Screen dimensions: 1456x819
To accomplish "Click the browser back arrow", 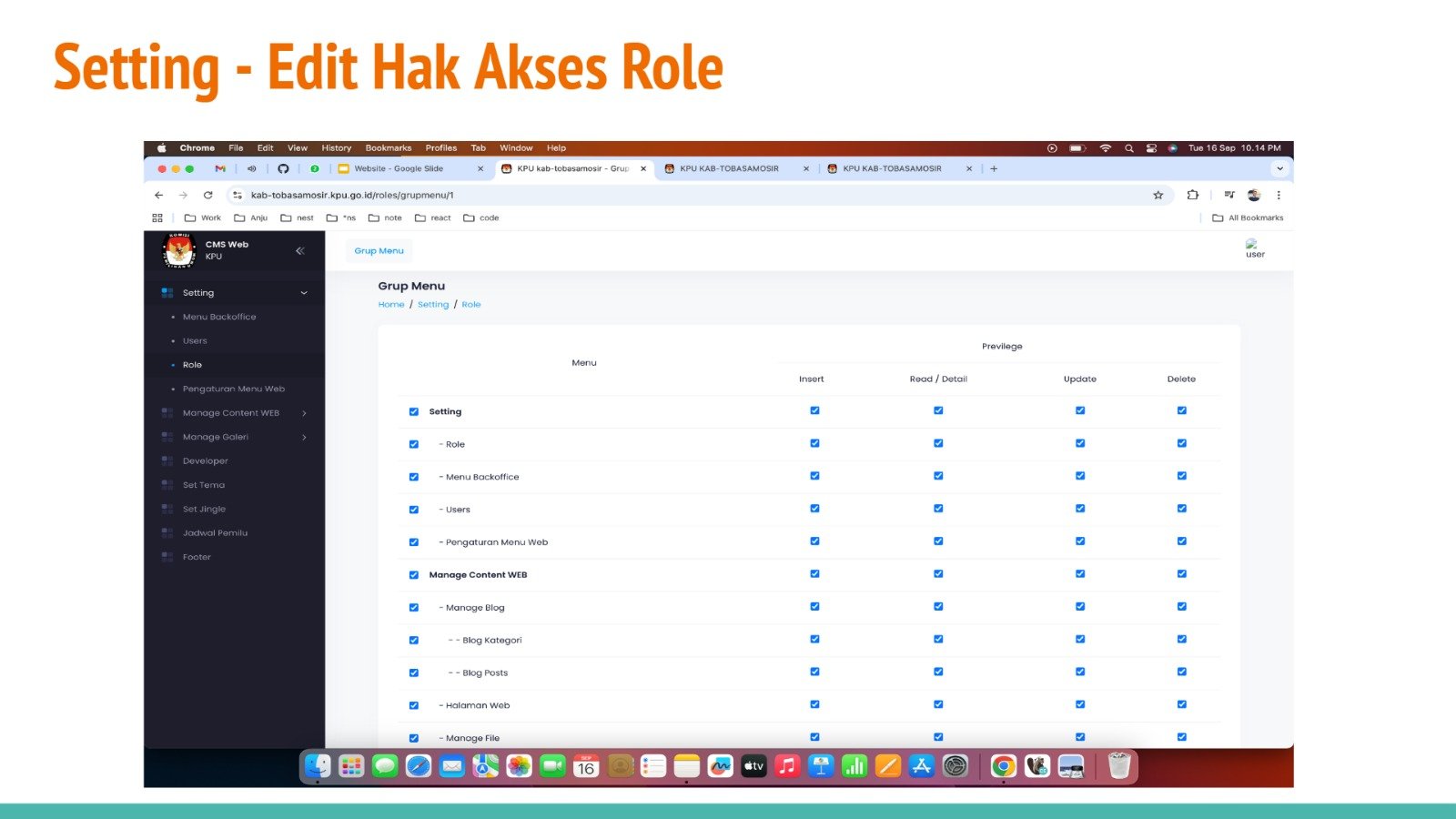I will pyautogui.click(x=159, y=195).
